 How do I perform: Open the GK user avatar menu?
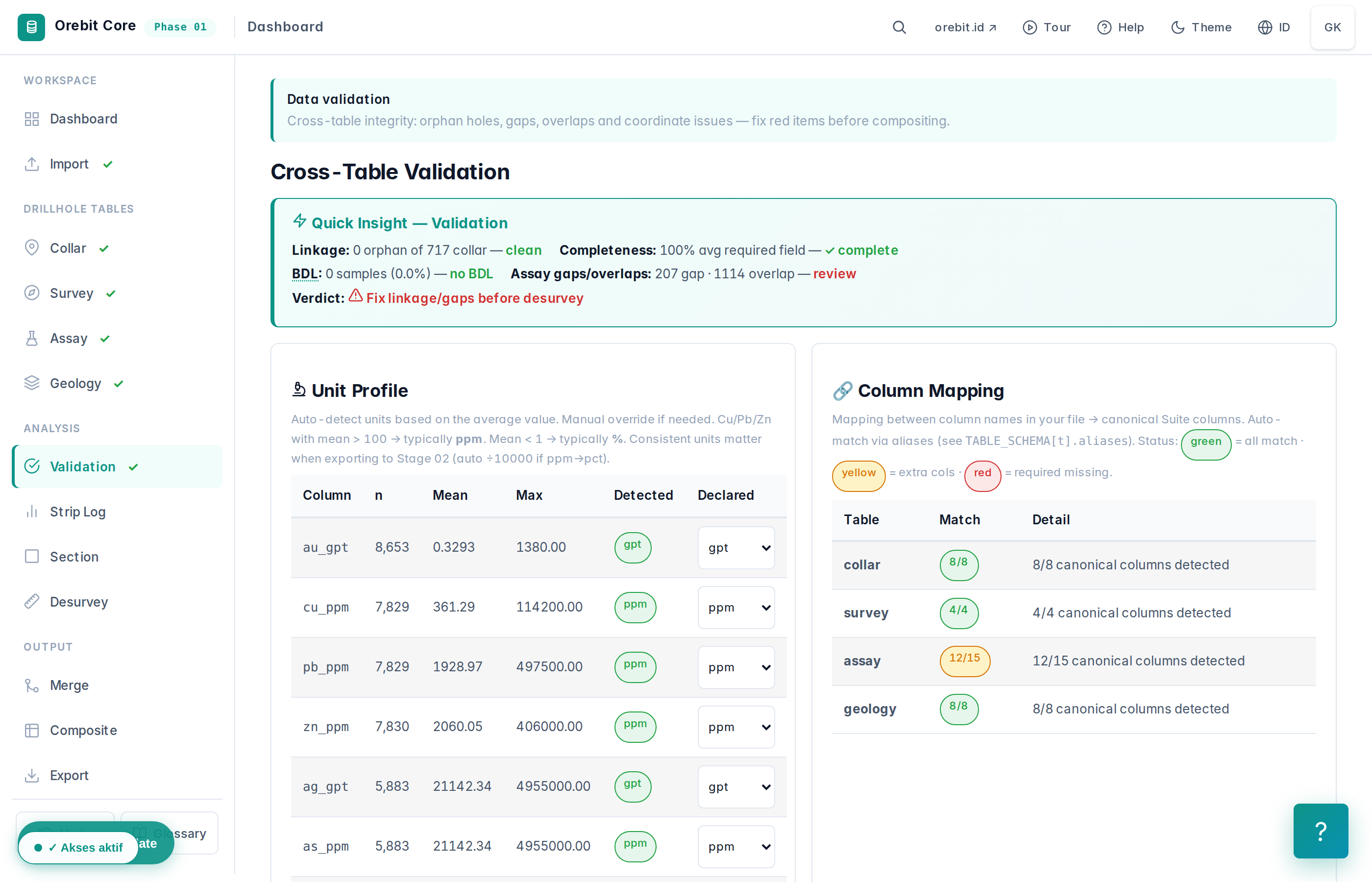pyautogui.click(x=1332, y=27)
